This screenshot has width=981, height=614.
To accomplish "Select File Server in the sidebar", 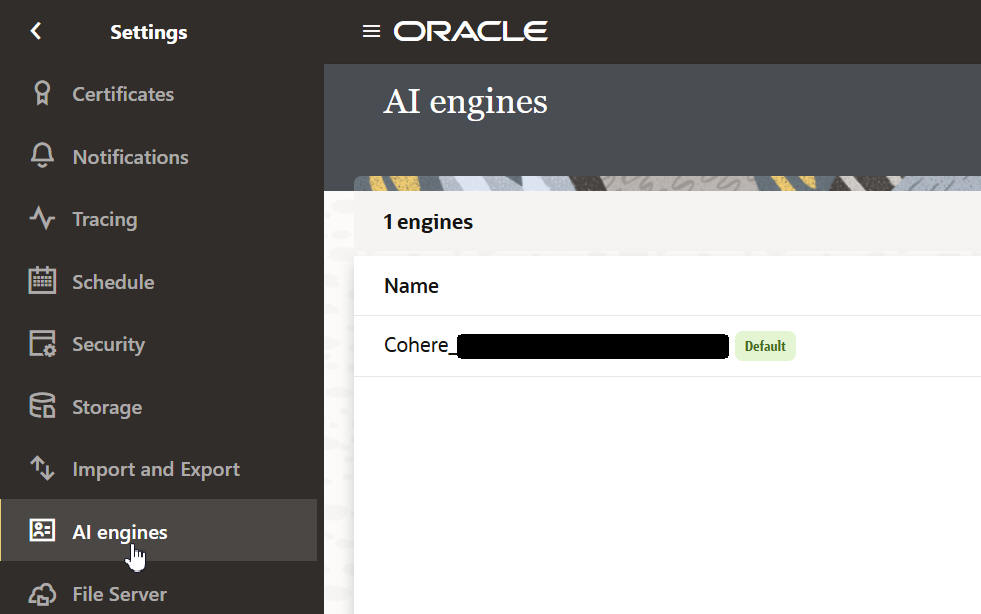I will click(x=119, y=594).
